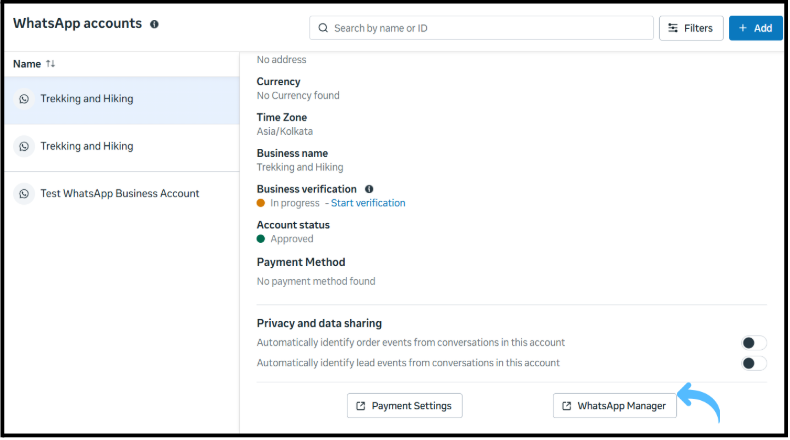Click the sort arrows icon beside Name
This screenshot has width=790, height=440.
click(51, 64)
